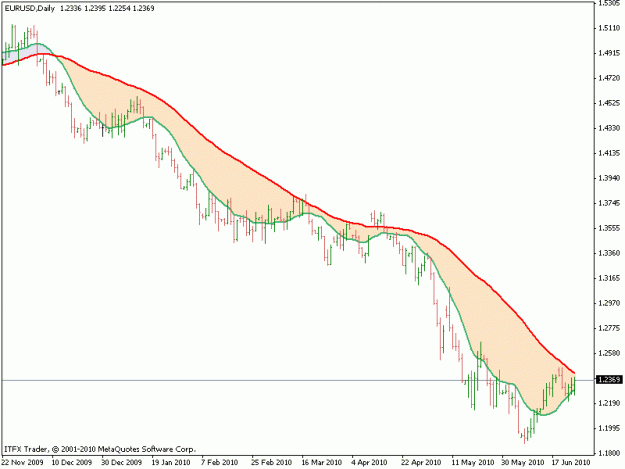Click price scale value 1.2970
This screenshot has height=469, width=625.
(609, 303)
